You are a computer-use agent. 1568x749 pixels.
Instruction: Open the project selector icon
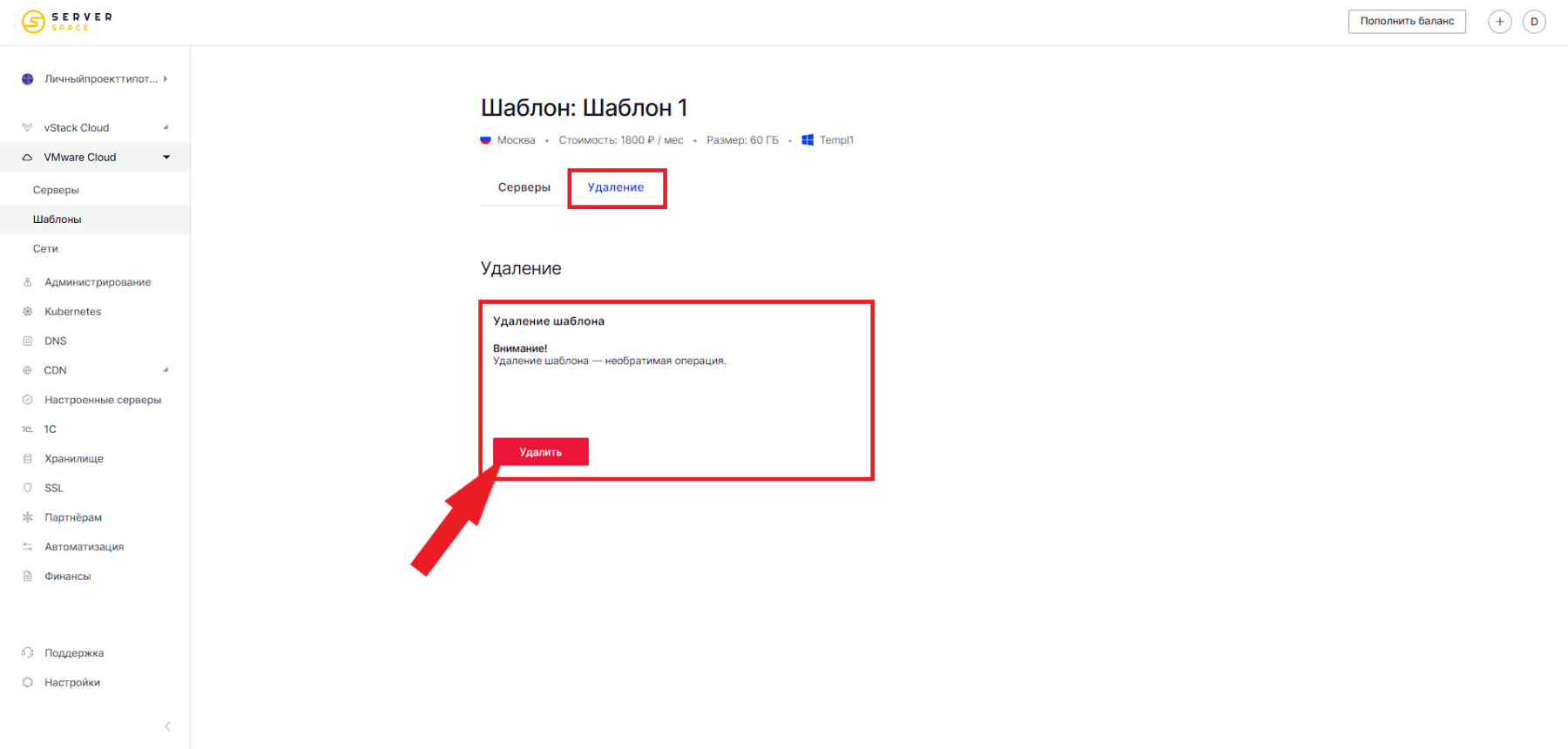[x=28, y=79]
